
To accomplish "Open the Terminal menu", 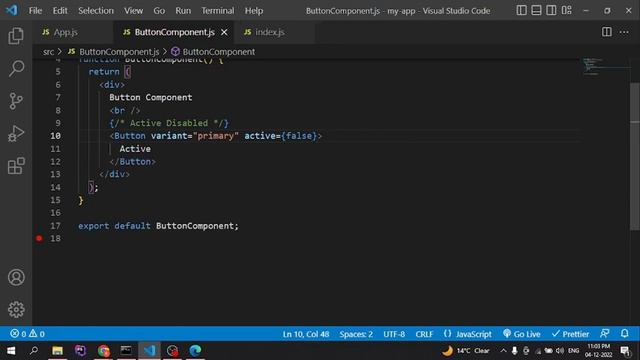I will click(218, 11).
